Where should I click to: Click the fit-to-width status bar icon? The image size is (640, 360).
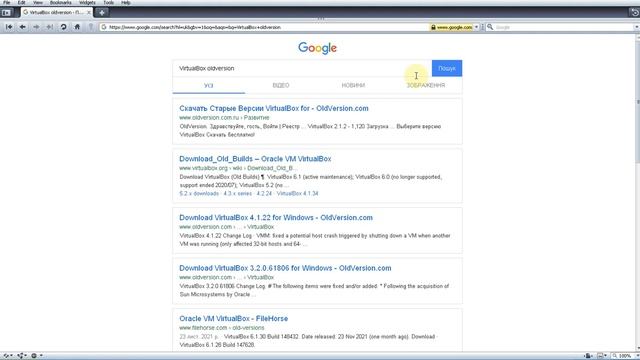pyautogui.click(x=600, y=356)
